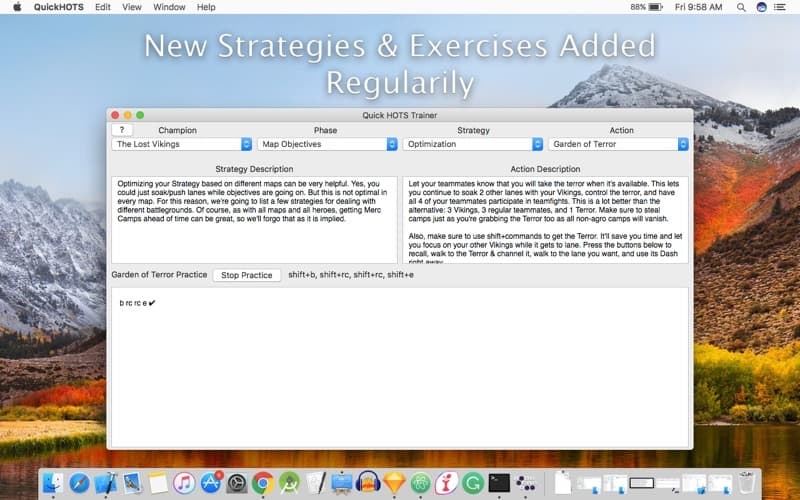Open System Preferences from the dock
The height and width of the screenshot is (500, 800).
[x=237, y=483]
